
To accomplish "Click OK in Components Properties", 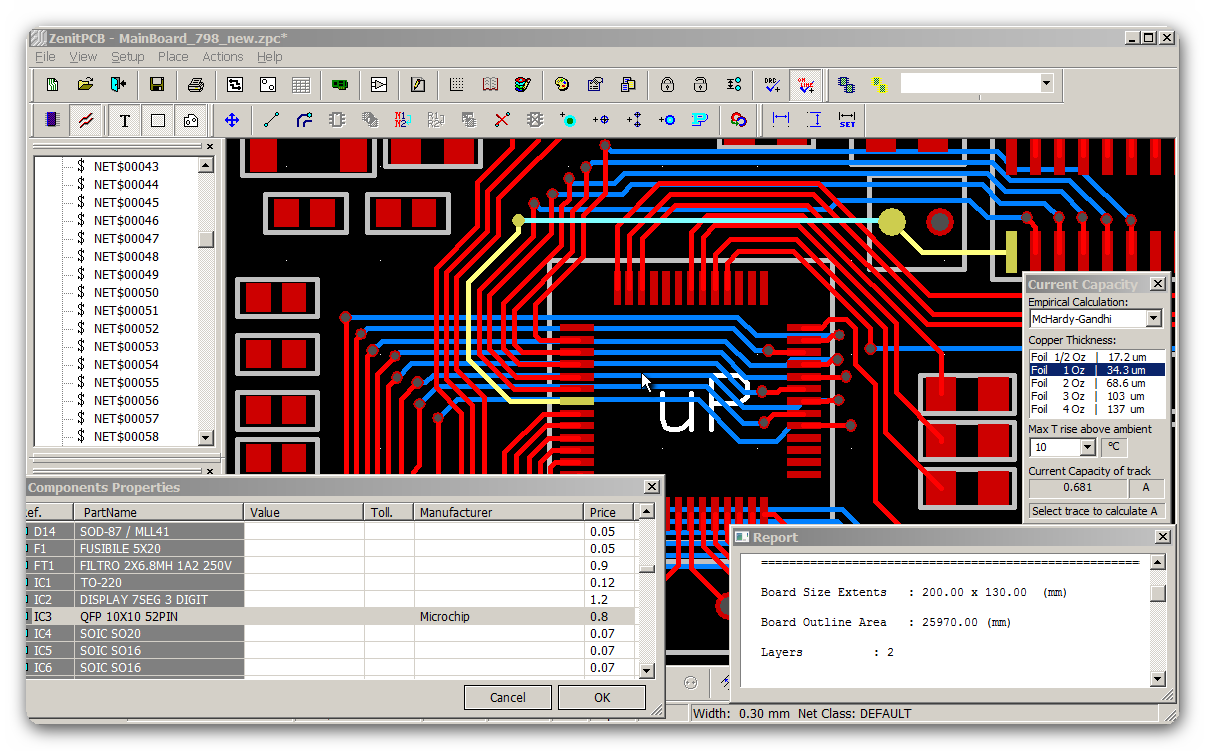I will [x=601, y=697].
